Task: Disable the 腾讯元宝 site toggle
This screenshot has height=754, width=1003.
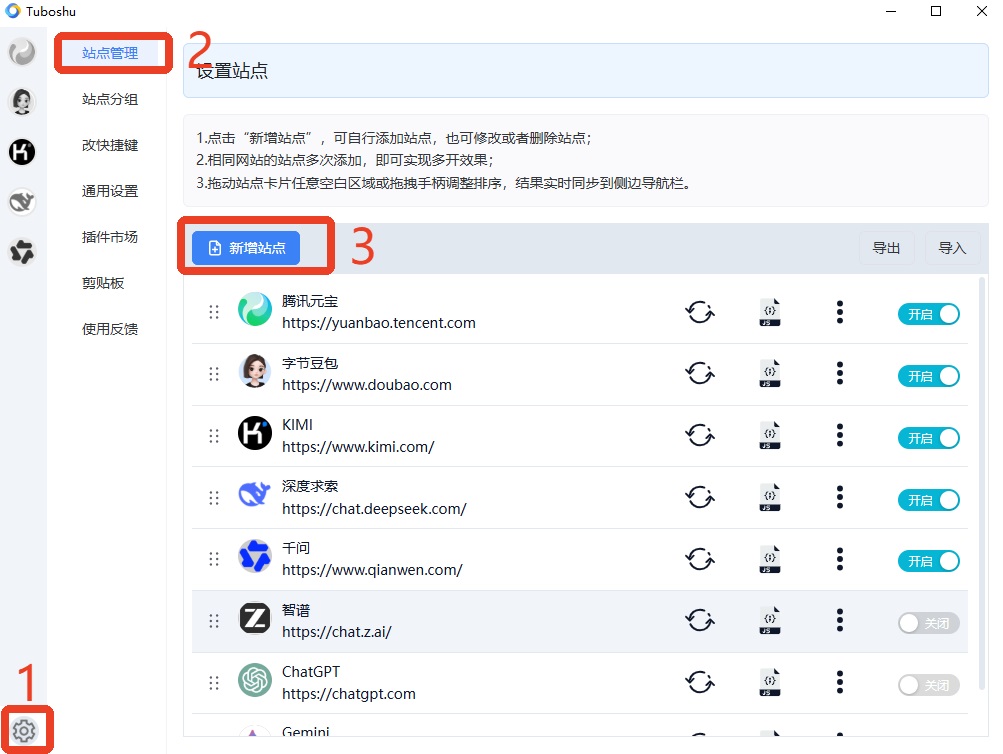Action: (929, 314)
